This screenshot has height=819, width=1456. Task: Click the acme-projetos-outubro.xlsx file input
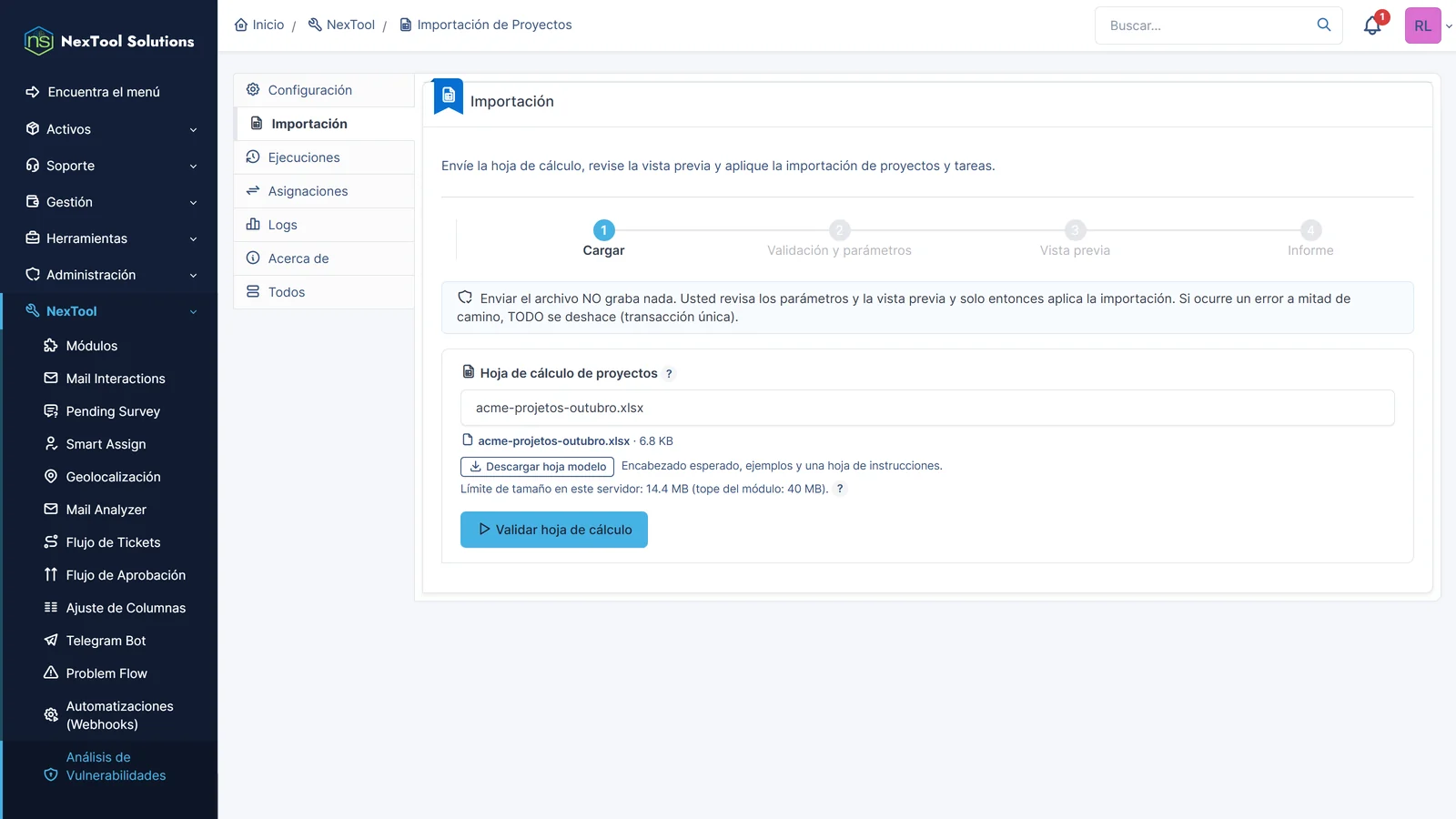point(927,408)
